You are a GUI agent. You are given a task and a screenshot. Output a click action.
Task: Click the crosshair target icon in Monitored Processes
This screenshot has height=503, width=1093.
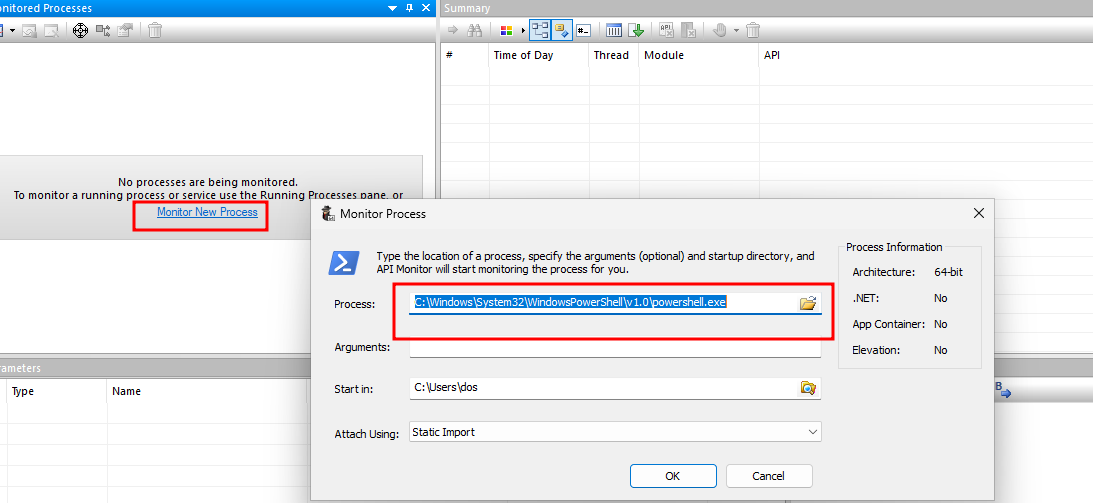click(x=81, y=31)
